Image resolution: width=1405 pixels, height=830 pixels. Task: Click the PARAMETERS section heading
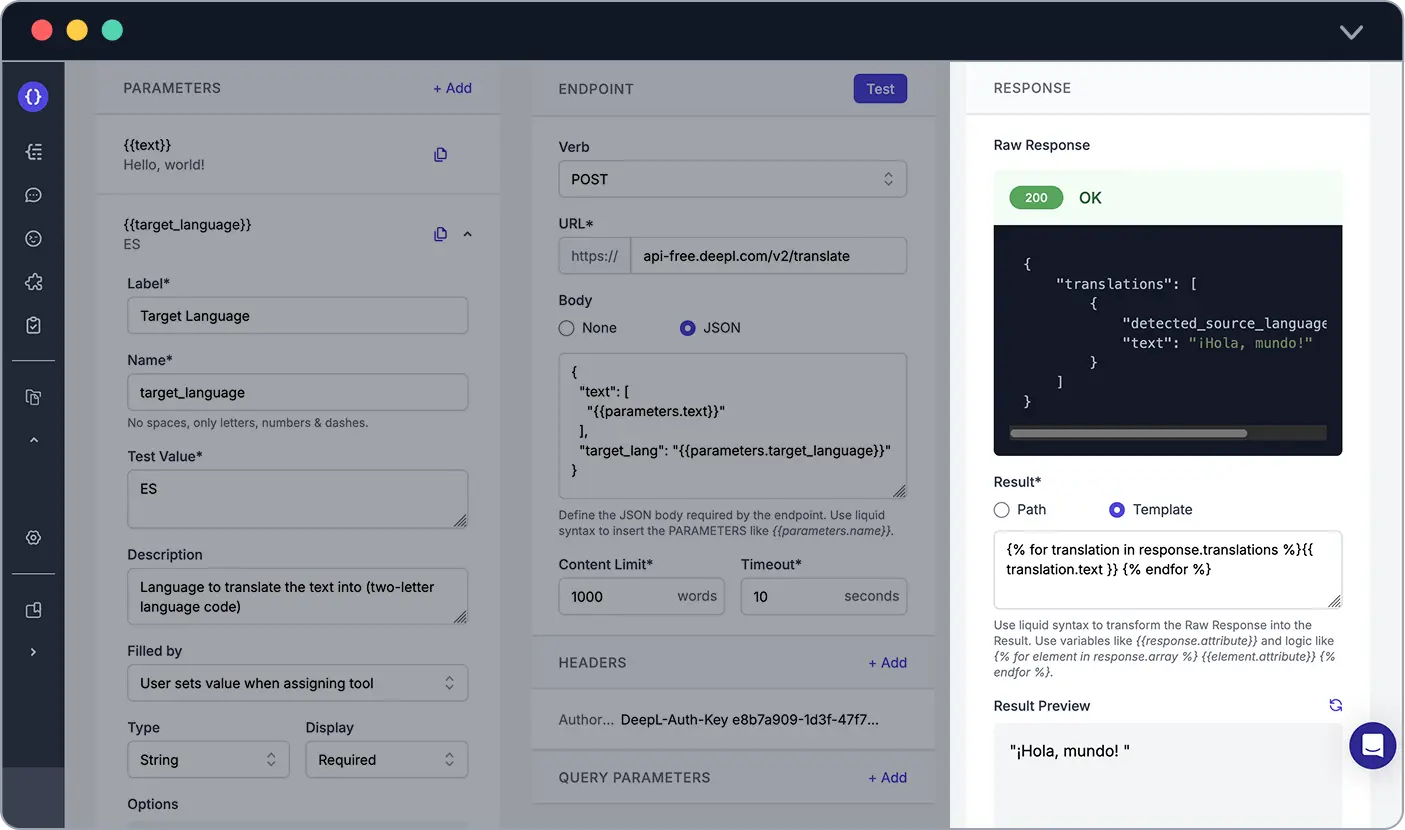pyautogui.click(x=172, y=88)
